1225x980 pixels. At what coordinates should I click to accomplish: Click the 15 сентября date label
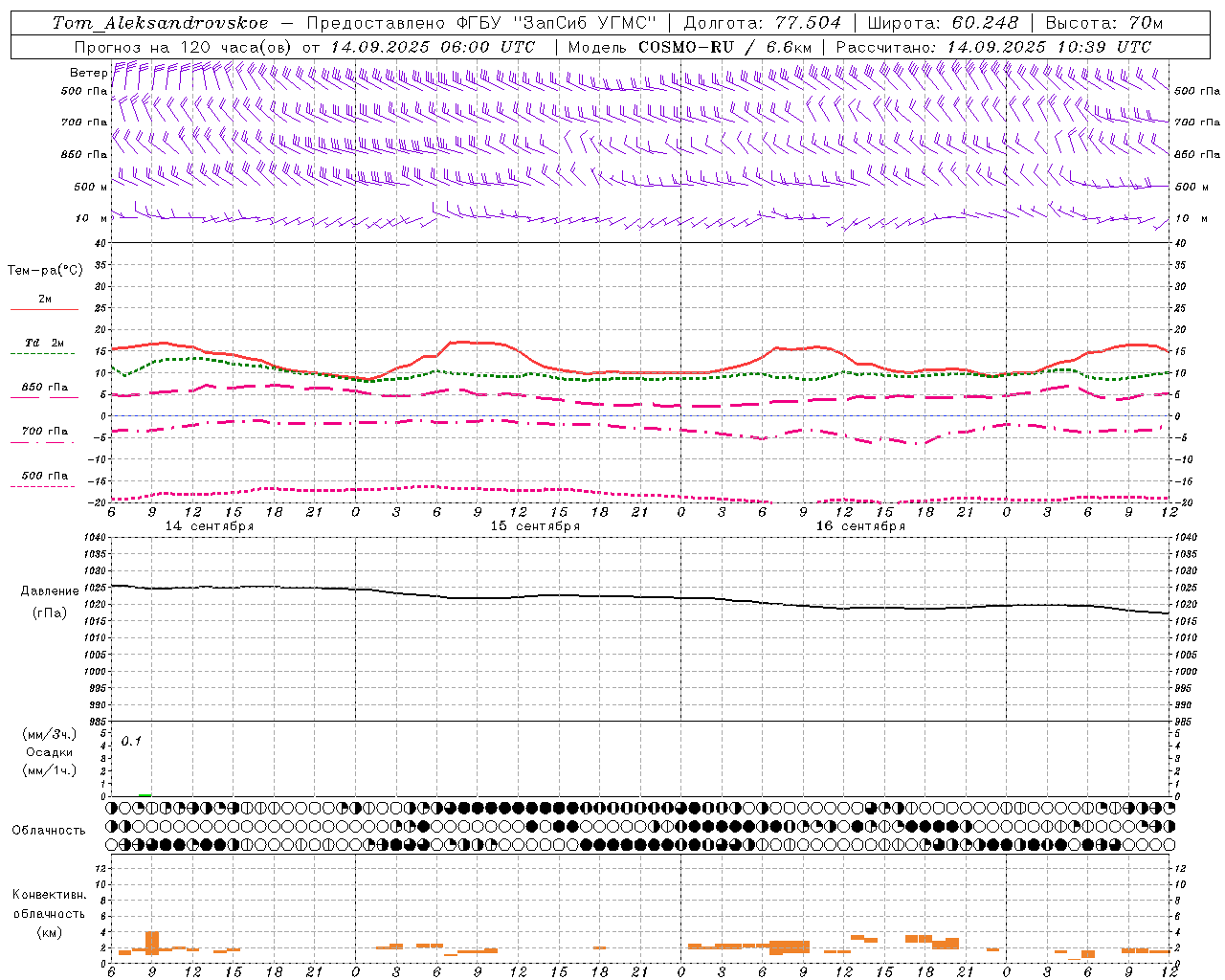click(x=535, y=526)
